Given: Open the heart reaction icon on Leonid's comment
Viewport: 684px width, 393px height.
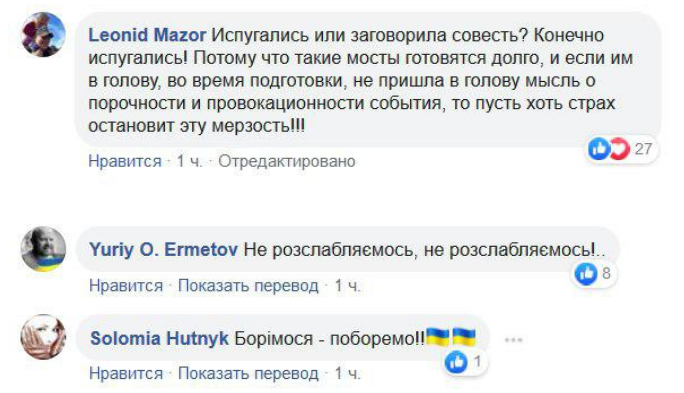Looking at the screenshot, I should click(619, 149).
